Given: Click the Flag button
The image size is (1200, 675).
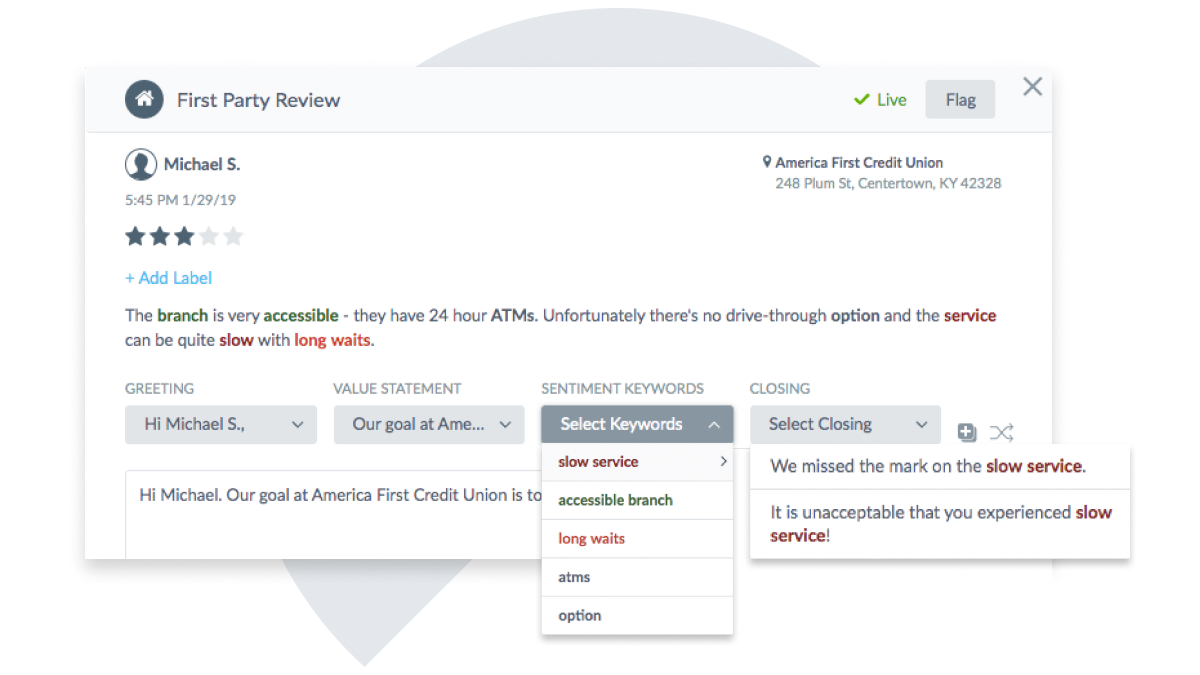Looking at the screenshot, I should pos(960,100).
